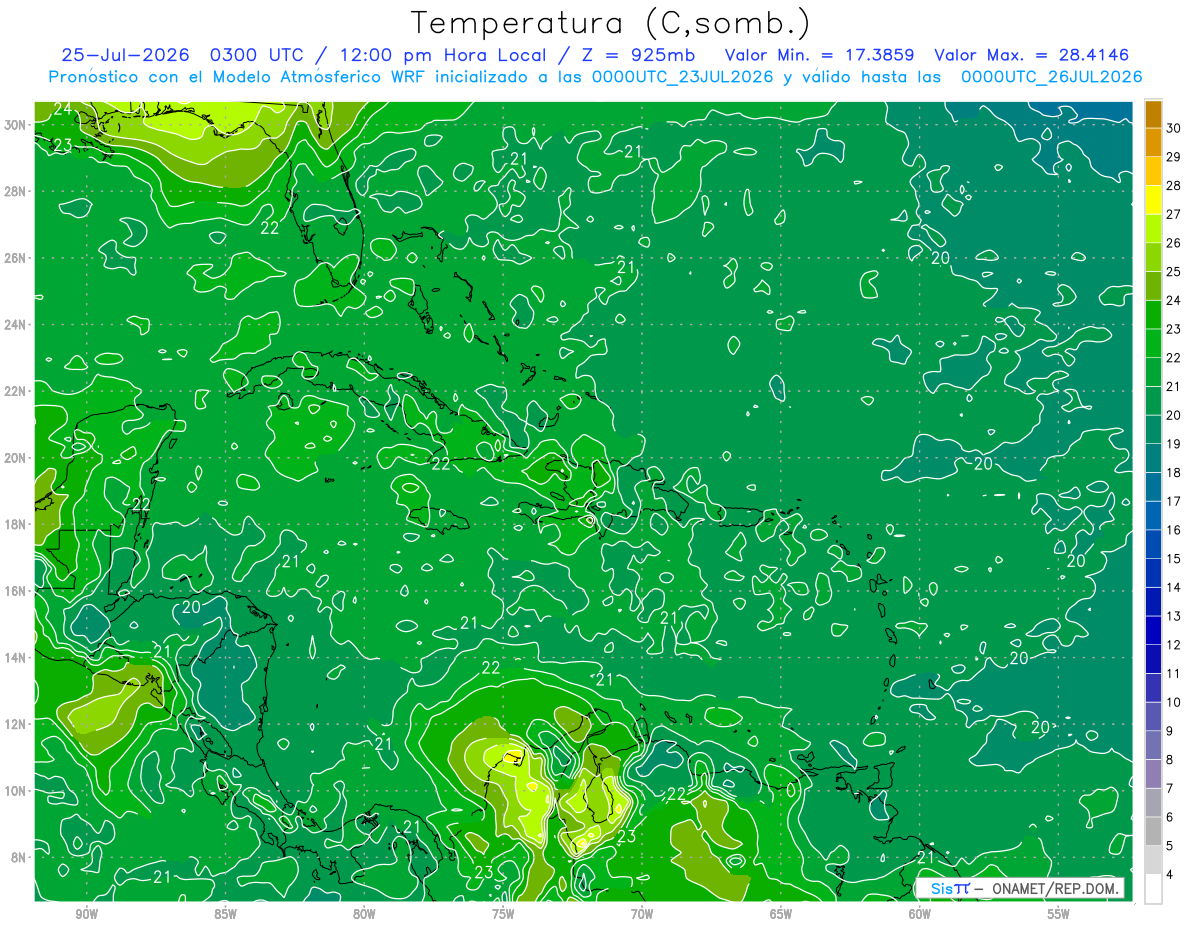The height and width of the screenshot is (927, 1200).
Task: Click the 55W longitude axis label
Action: pyautogui.click(x=1059, y=914)
